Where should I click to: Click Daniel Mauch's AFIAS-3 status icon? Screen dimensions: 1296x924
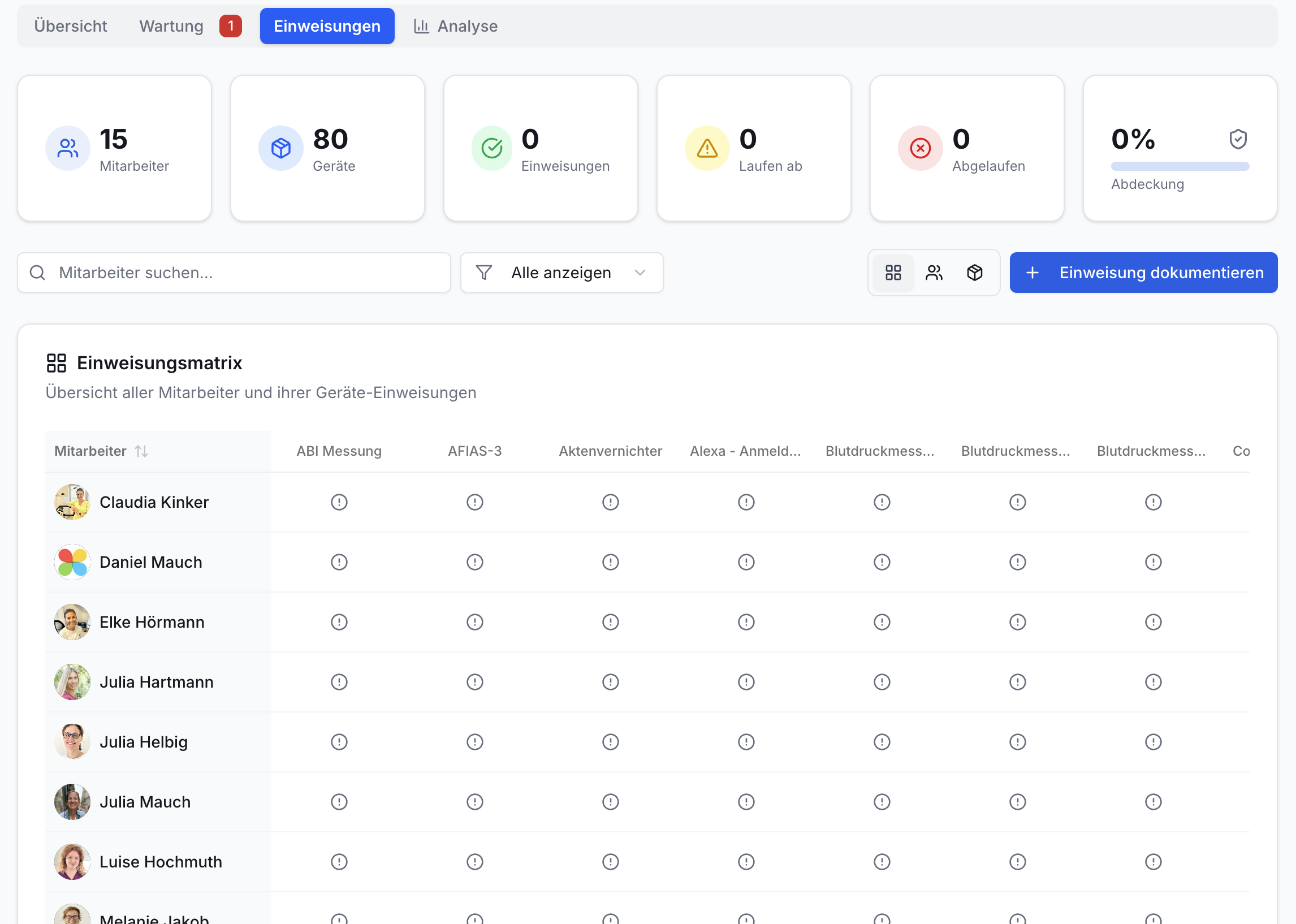click(x=474, y=562)
